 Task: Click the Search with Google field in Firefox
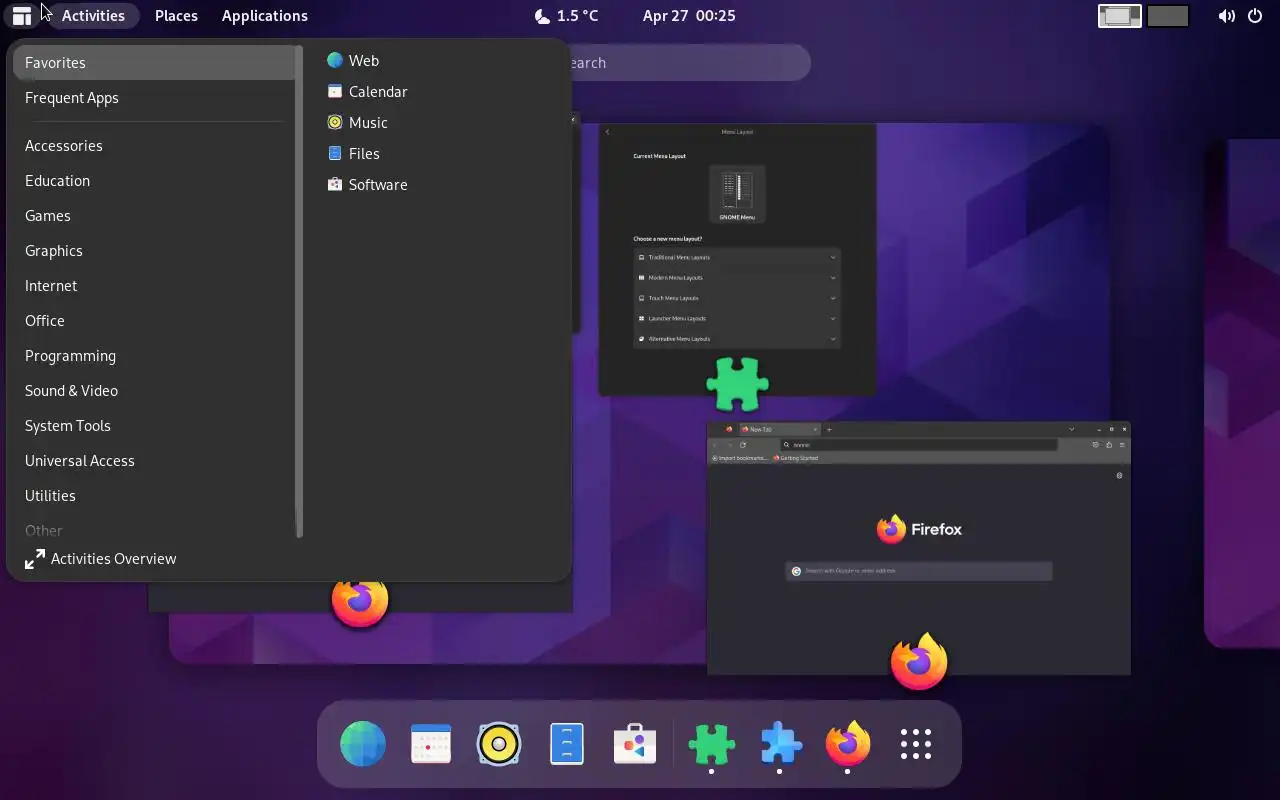pyautogui.click(x=919, y=571)
